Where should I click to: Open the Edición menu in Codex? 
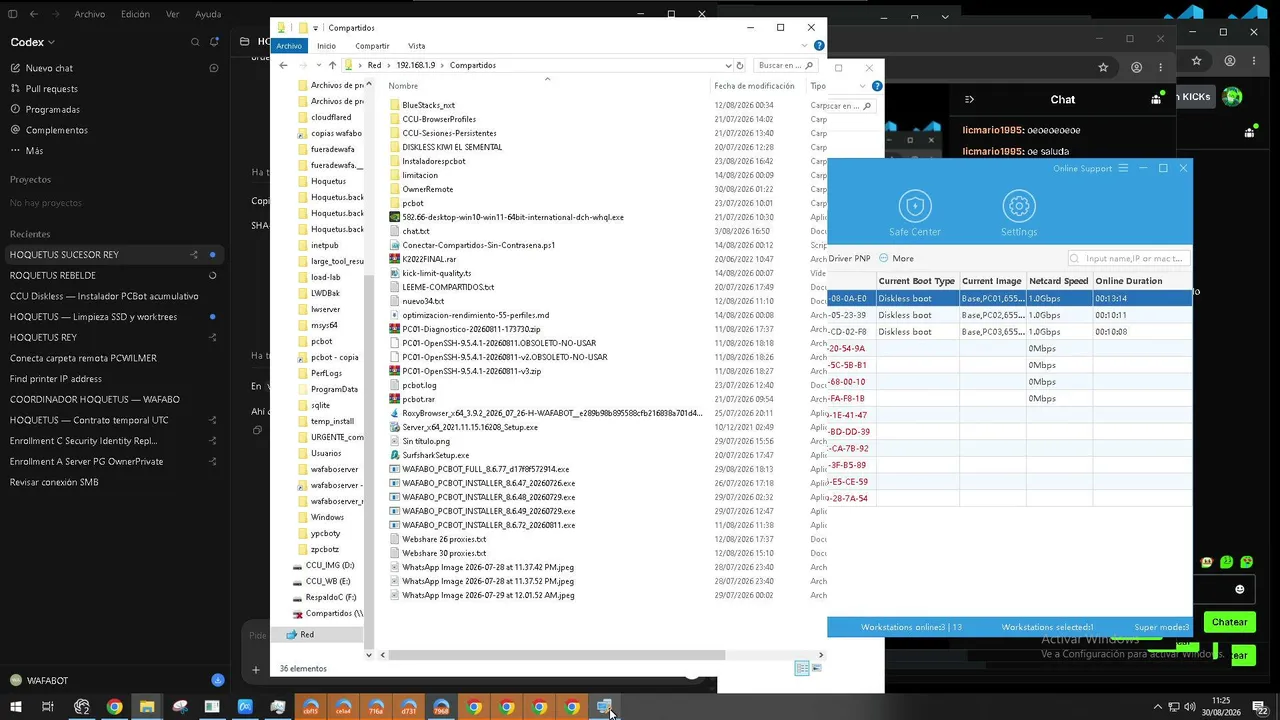(135, 14)
